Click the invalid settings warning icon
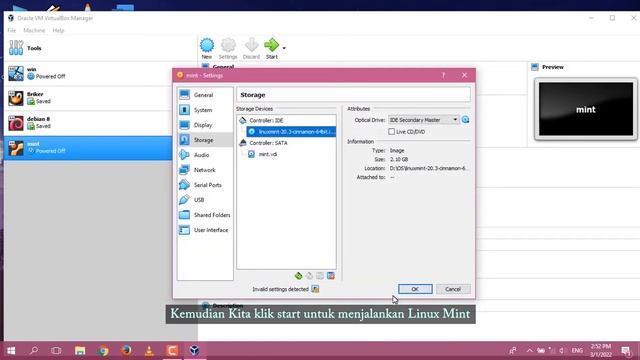 (315, 289)
